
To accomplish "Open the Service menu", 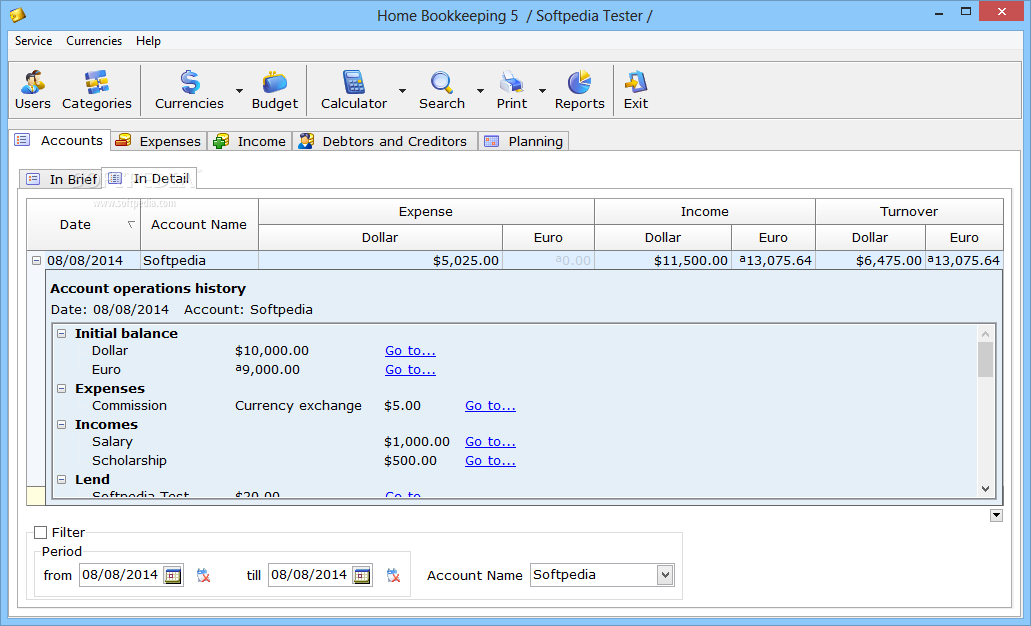I will click(34, 41).
